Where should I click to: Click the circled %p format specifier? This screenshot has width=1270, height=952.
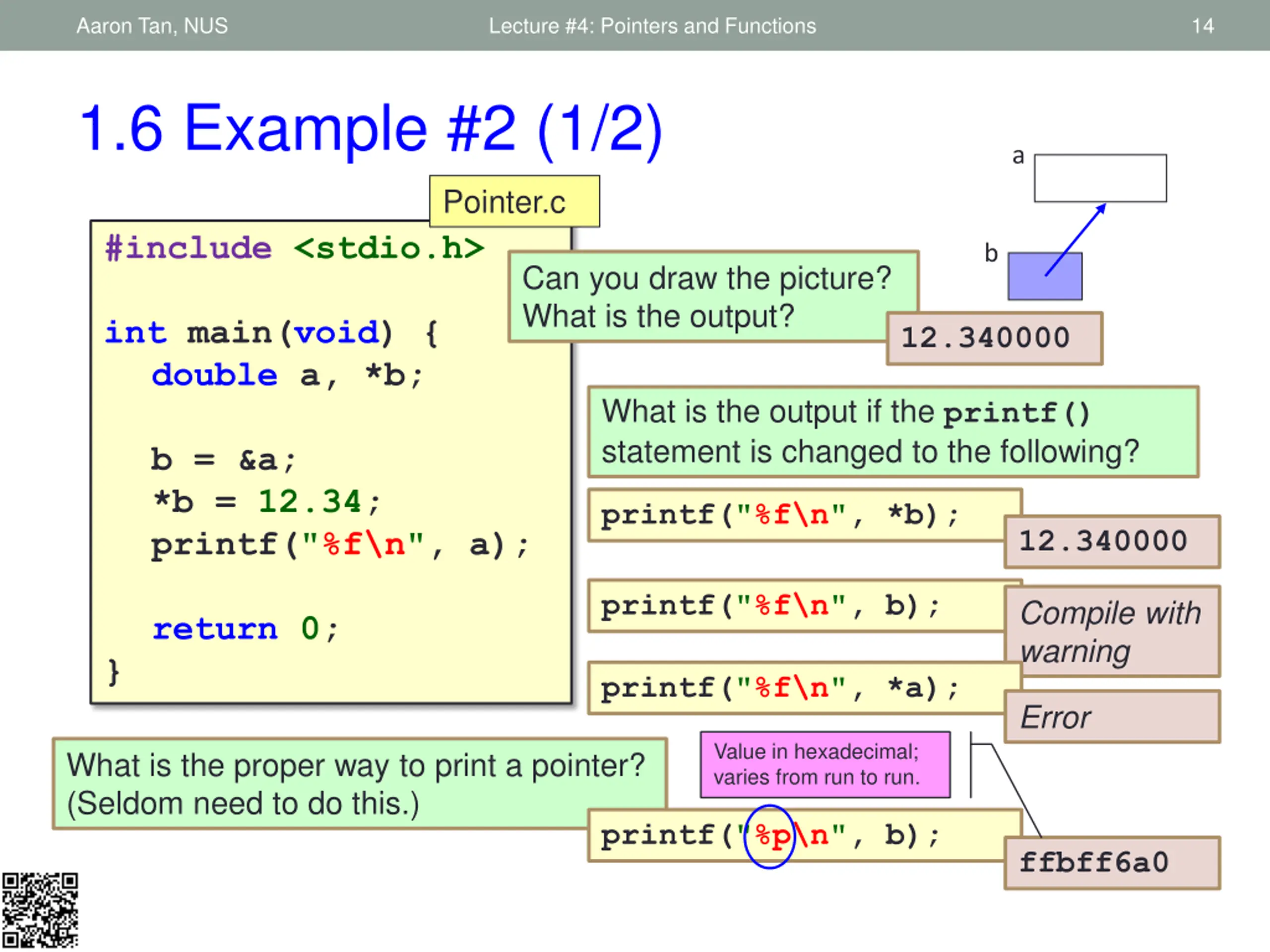pyautogui.click(x=769, y=836)
